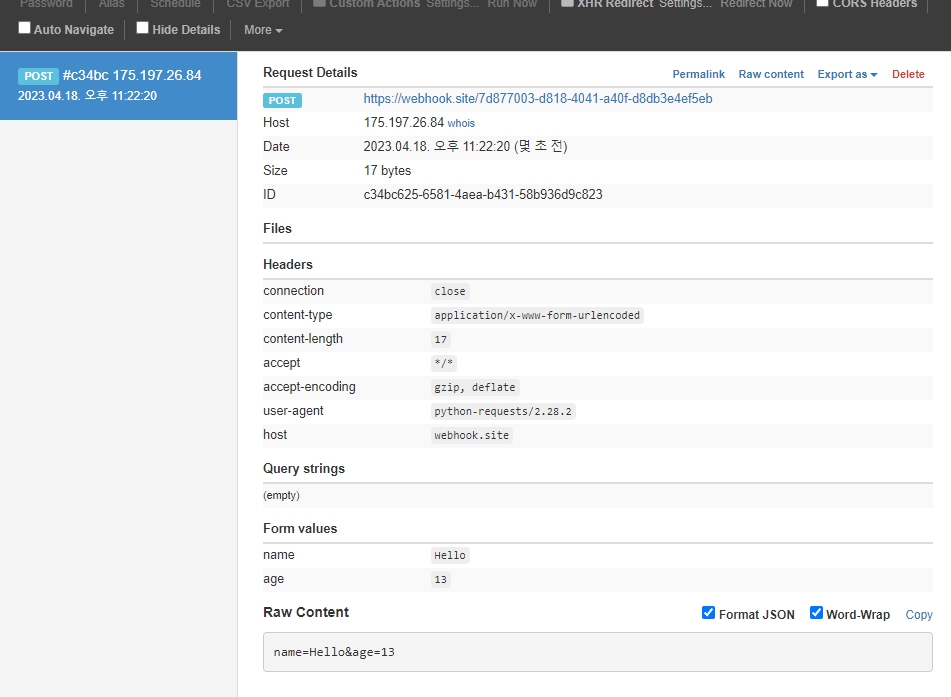Viewport: 951px width, 697px height.
Task: Click the Host IP 175.197.26.84 in details
Action: (403, 123)
